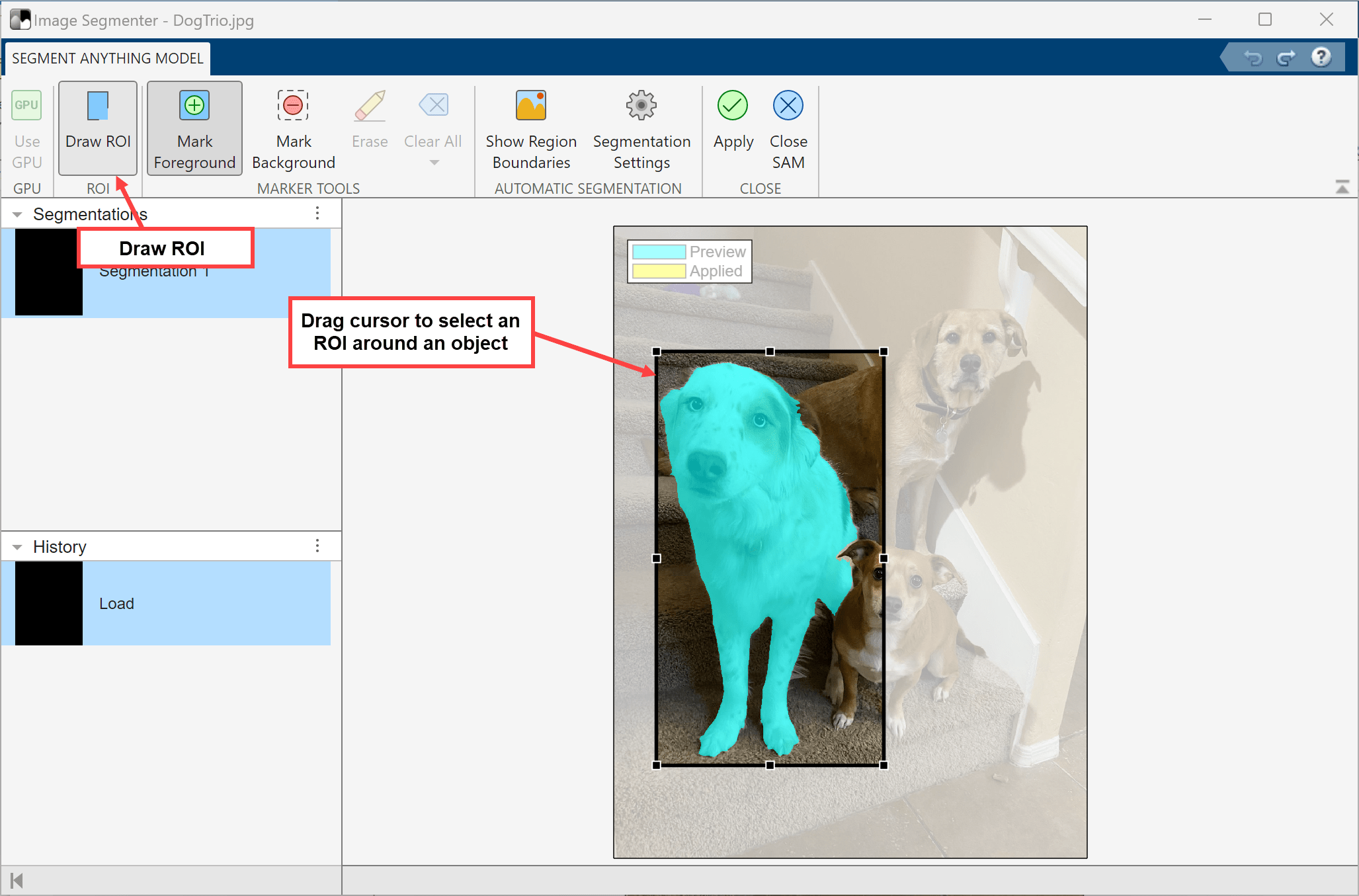This screenshot has width=1359, height=896.
Task: Collapse the toolstrip with the up-arrow button
Action: click(x=1342, y=188)
